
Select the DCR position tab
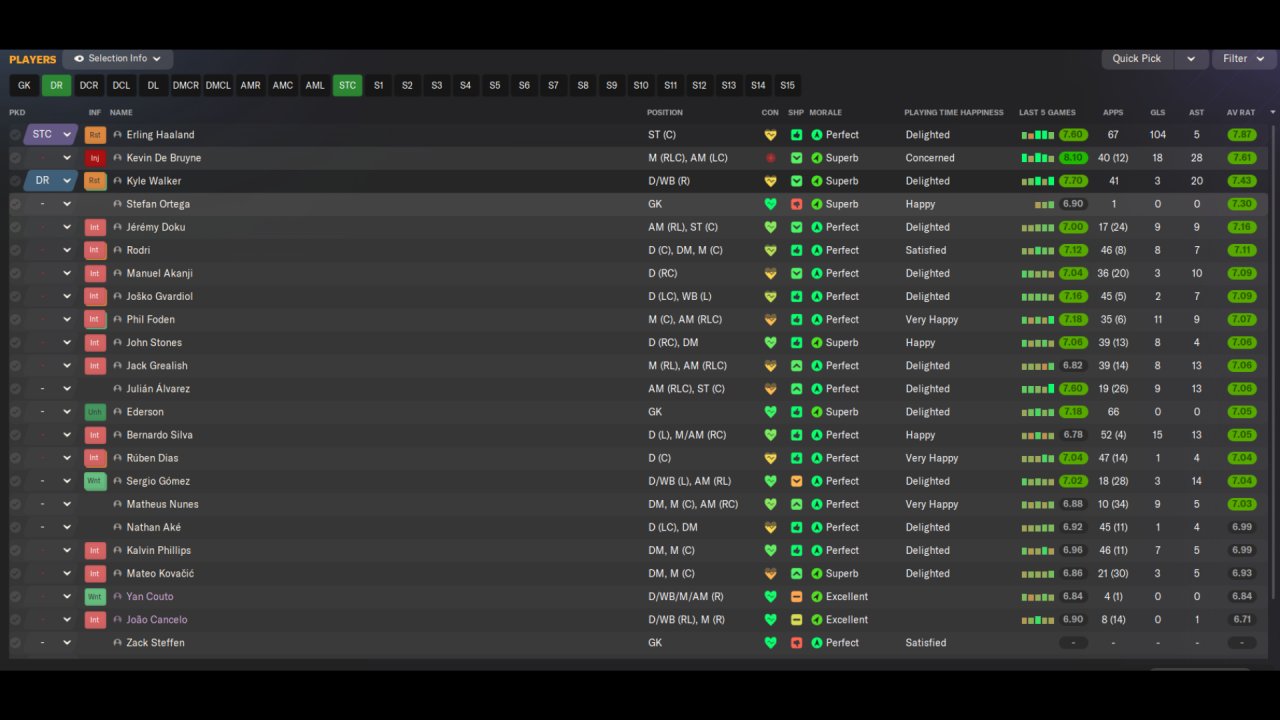89,86
